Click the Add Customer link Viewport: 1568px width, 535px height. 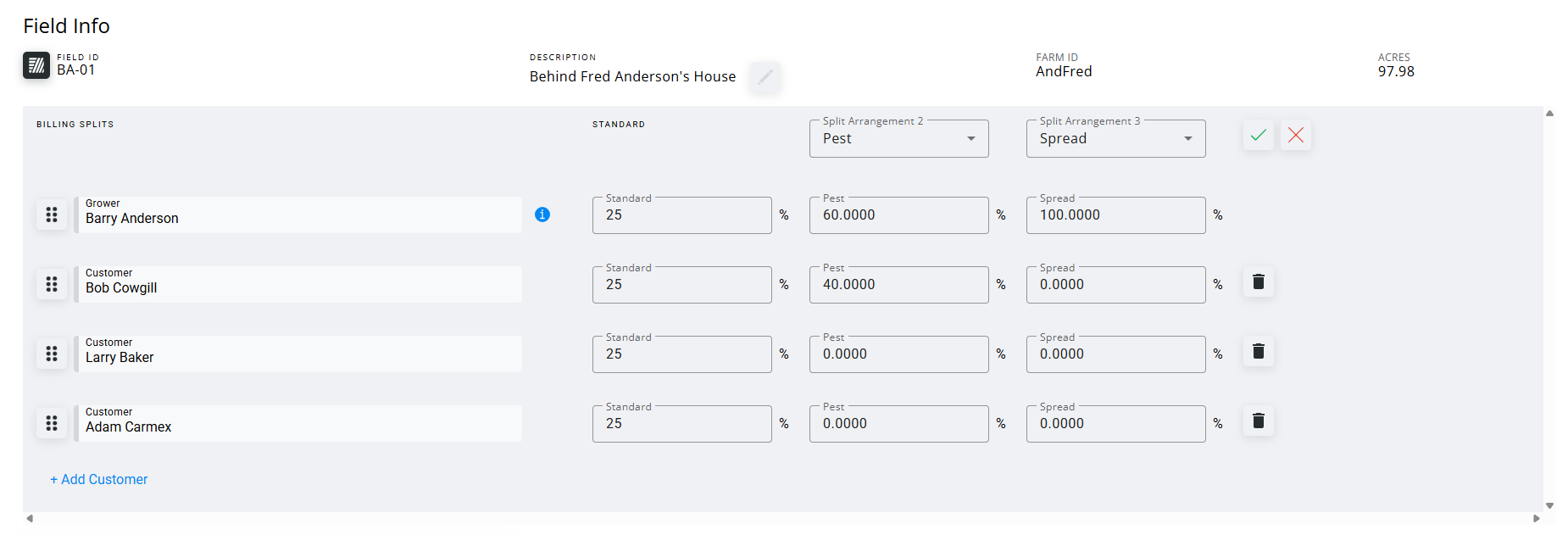point(99,480)
